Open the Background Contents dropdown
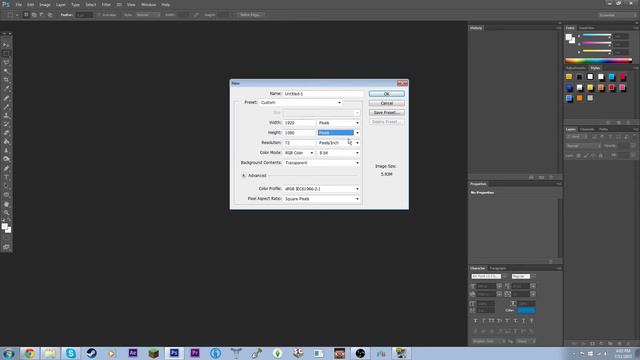This screenshot has height=360, width=640. [x=322, y=163]
